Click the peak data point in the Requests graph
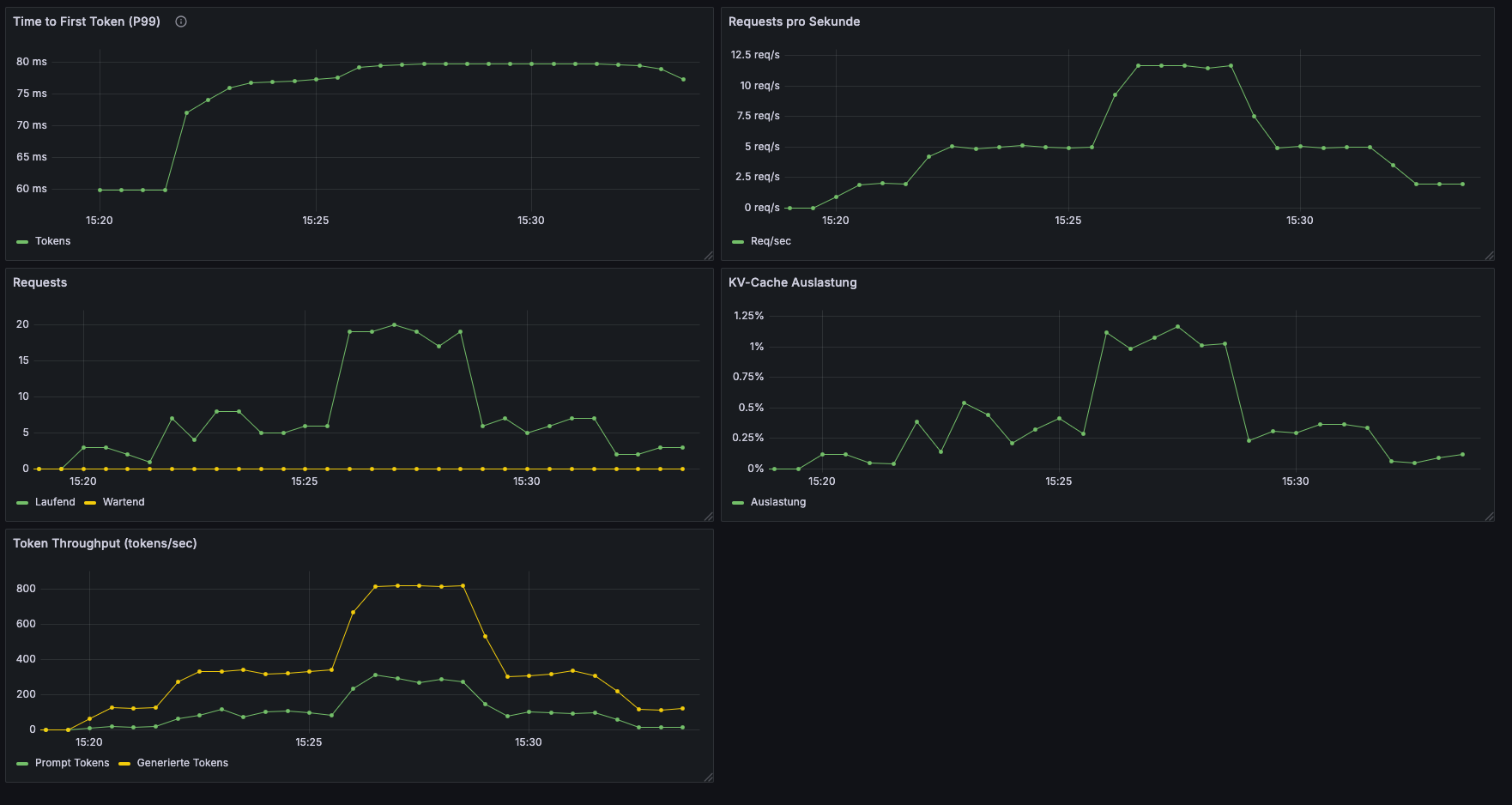The width and height of the screenshot is (1512, 805). pyautogui.click(x=395, y=324)
